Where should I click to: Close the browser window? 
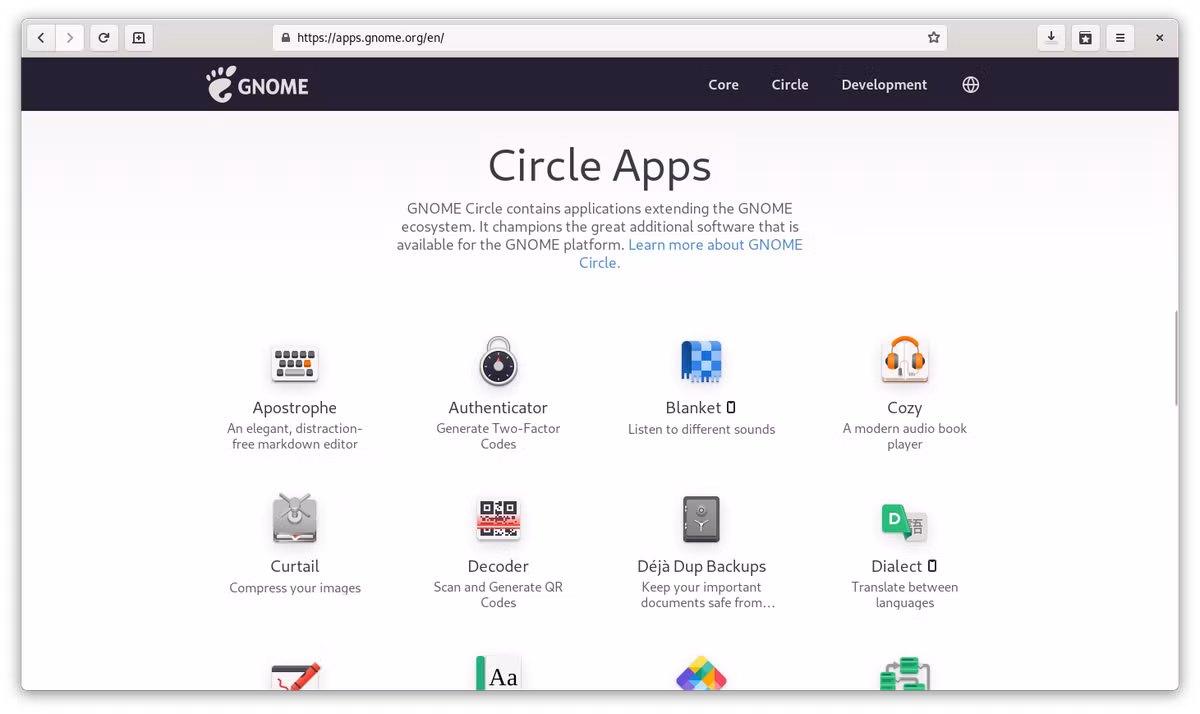[1159, 38]
